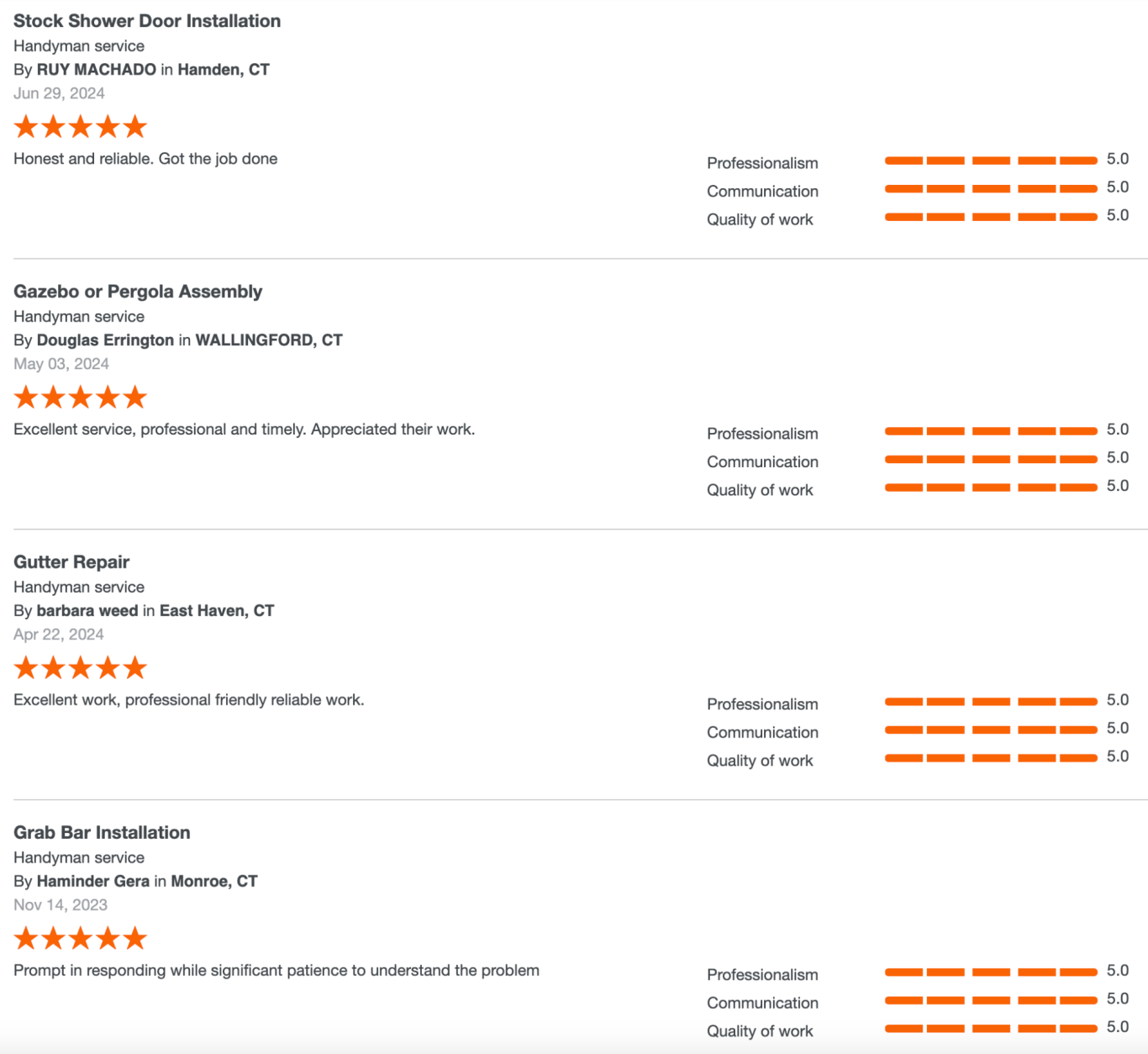Click reviewer name Douglas Errington
The image size is (1148, 1054).
click(105, 340)
